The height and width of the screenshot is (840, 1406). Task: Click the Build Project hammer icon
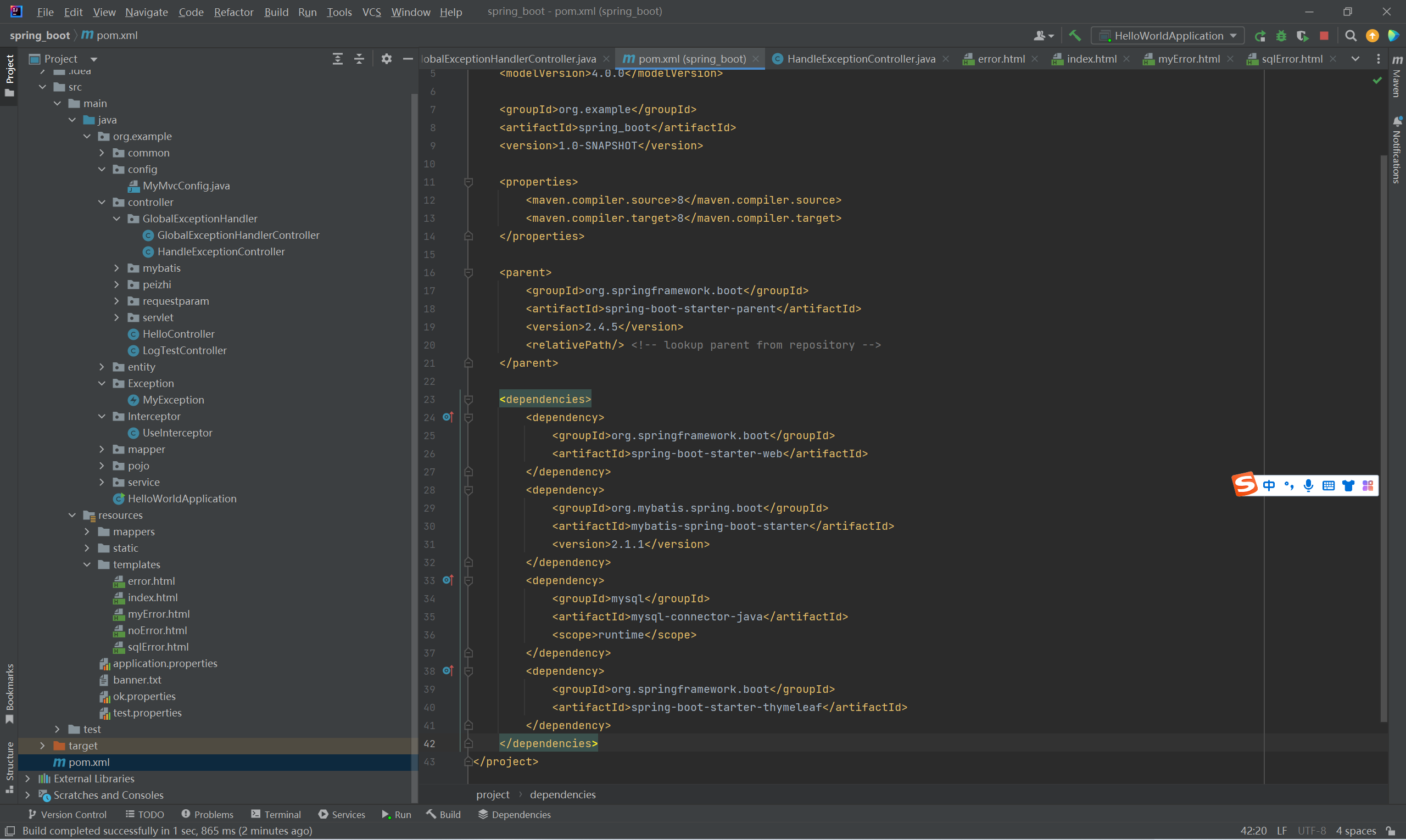[x=1074, y=36]
